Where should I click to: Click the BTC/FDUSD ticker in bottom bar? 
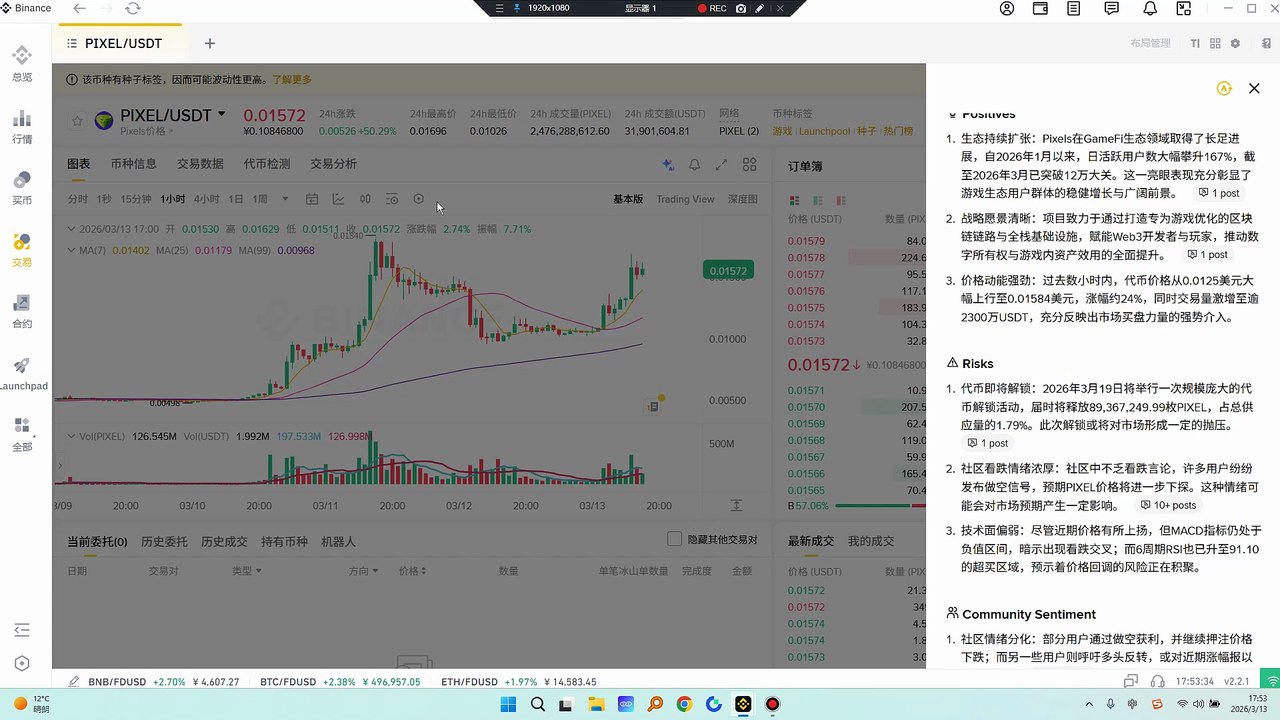tap(340, 682)
